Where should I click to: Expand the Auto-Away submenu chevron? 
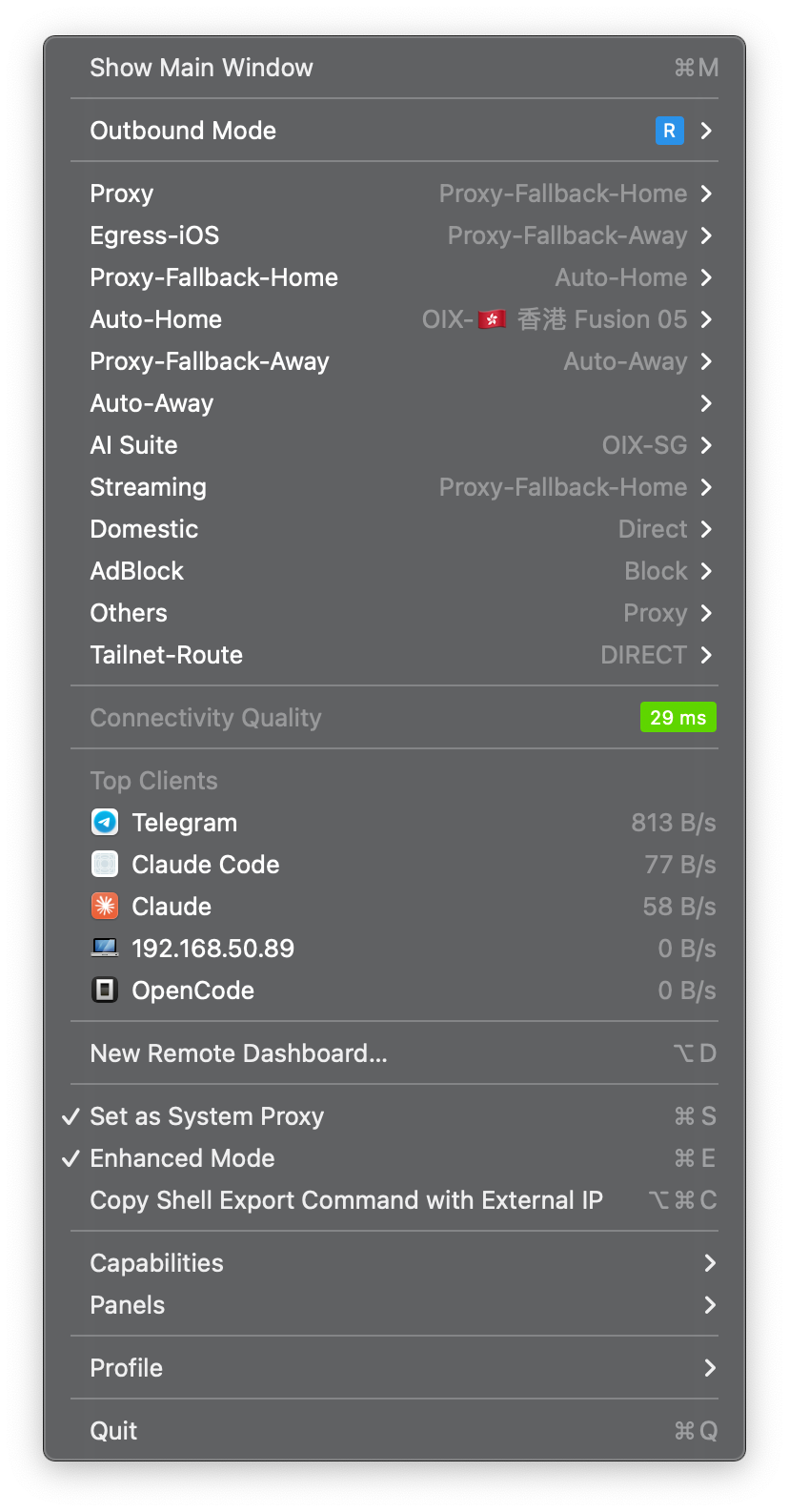(706, 403)
